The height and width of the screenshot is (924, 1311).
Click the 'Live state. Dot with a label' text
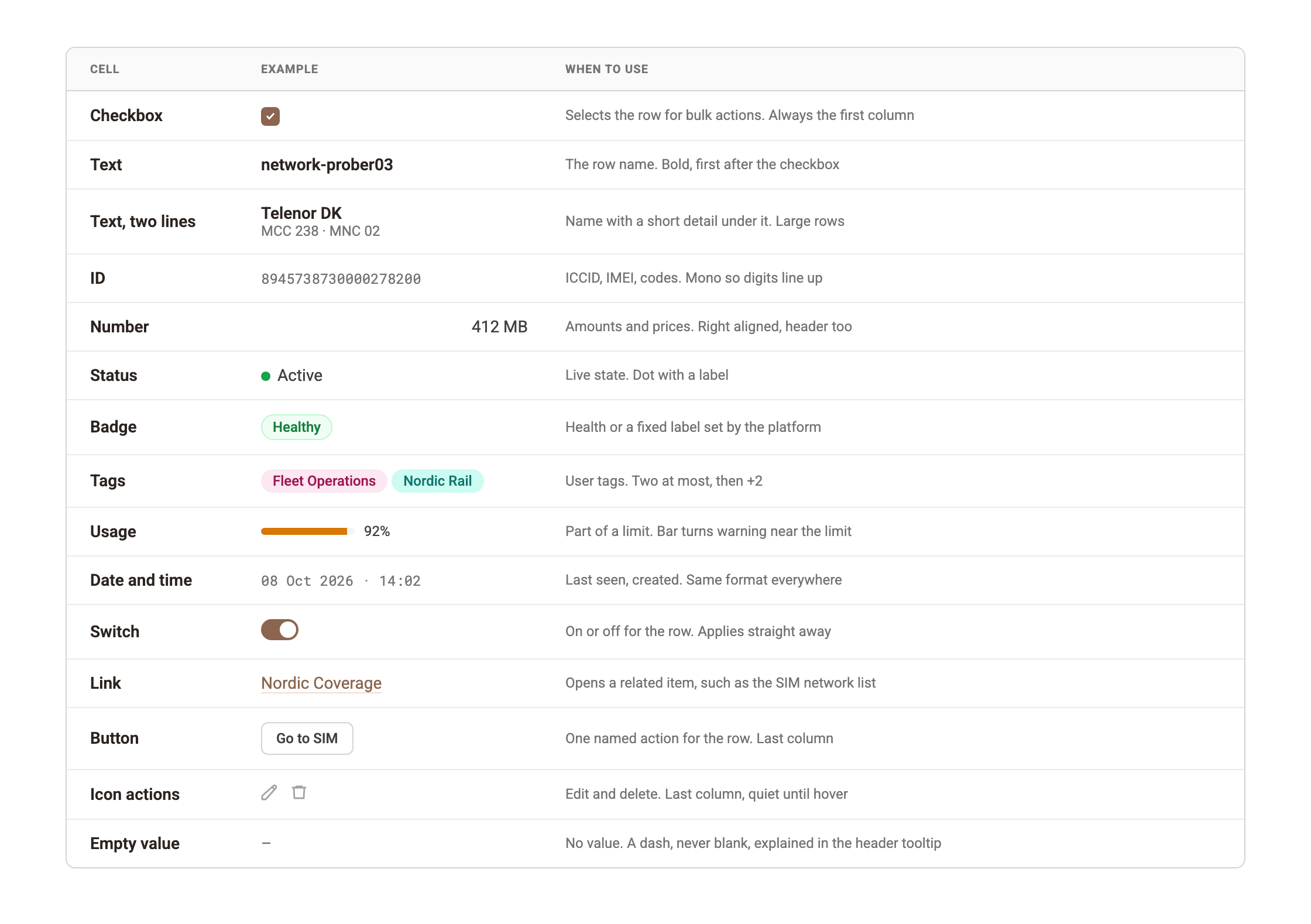(x=647, y=375)
